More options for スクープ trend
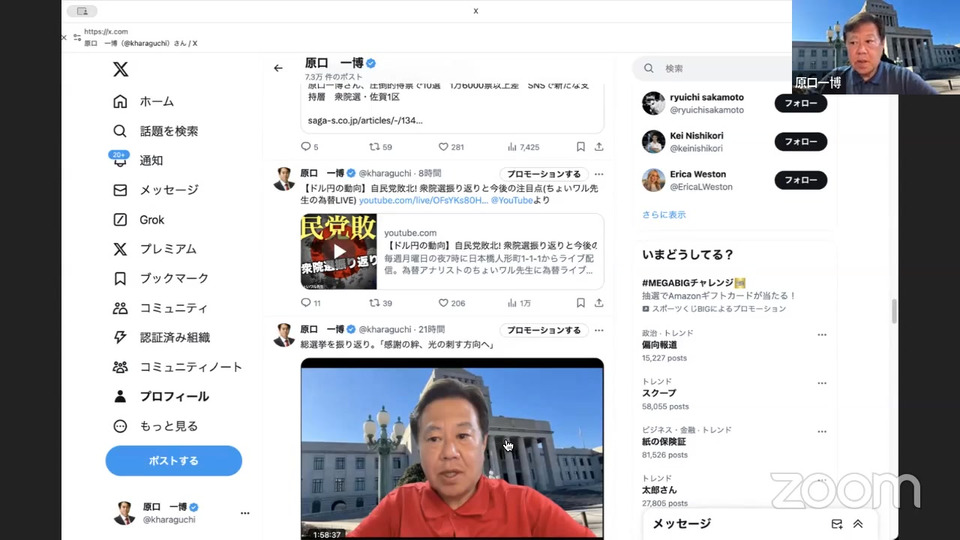Screen dimensions: 960x540 coord(822,383)
